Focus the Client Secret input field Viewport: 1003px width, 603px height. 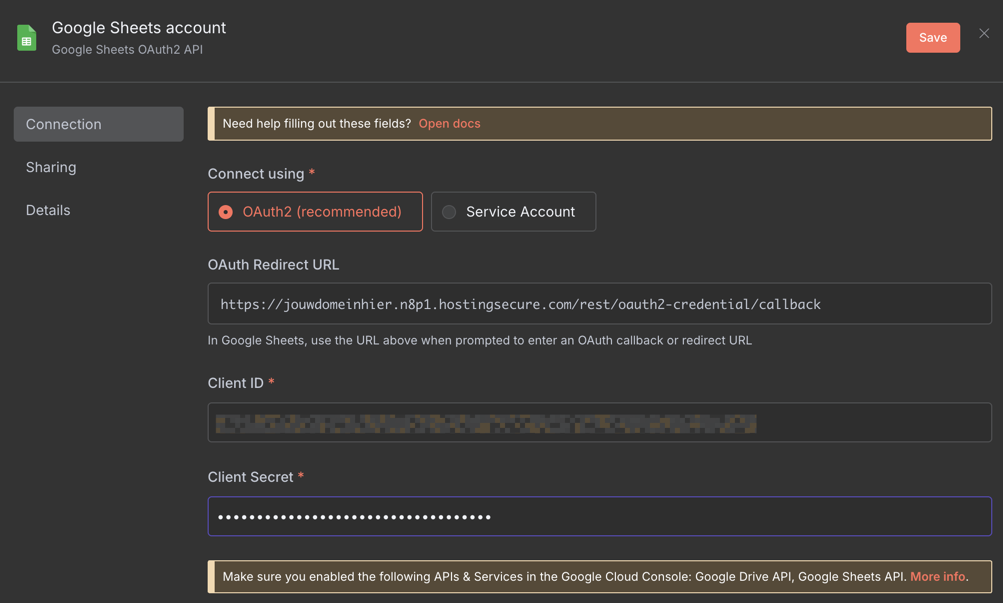point(599,516)
